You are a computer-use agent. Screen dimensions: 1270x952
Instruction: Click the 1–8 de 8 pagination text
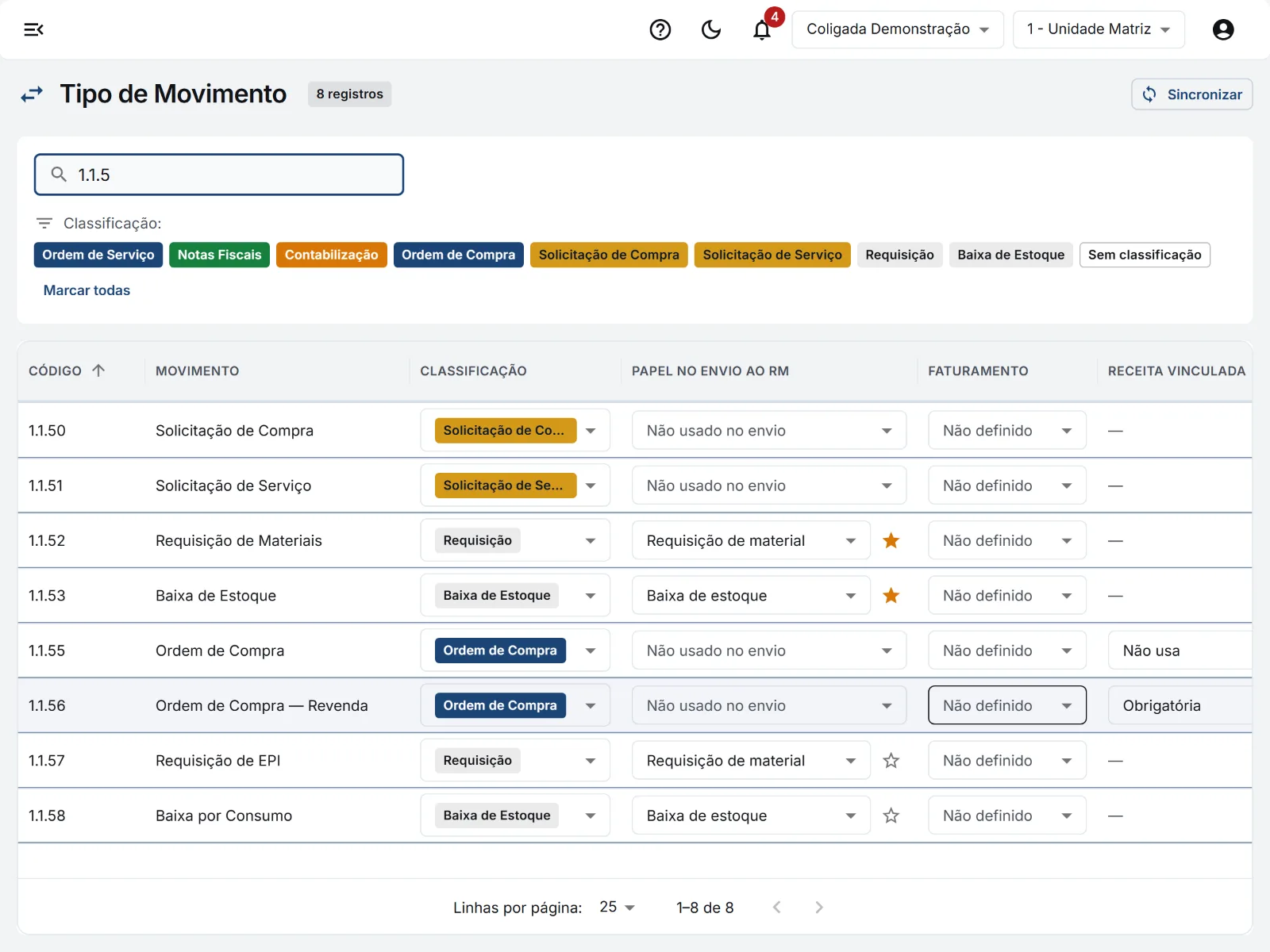click(705, 907)
